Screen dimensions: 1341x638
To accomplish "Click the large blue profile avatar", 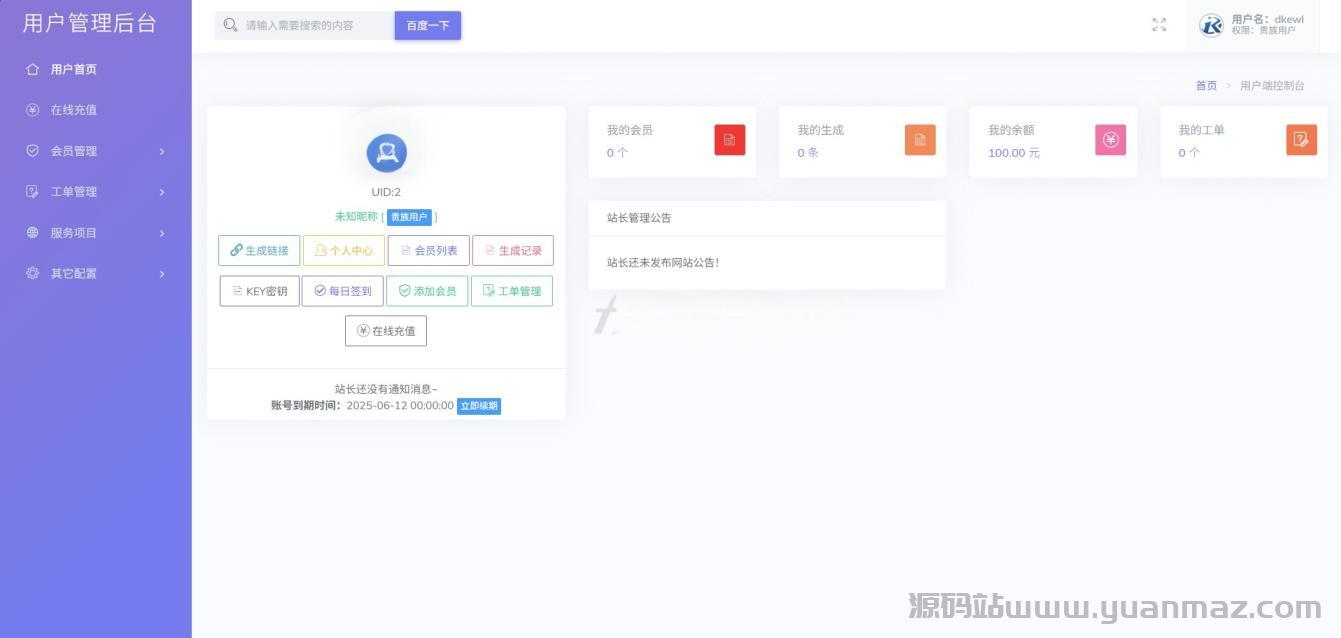I will tap(386, 152).
